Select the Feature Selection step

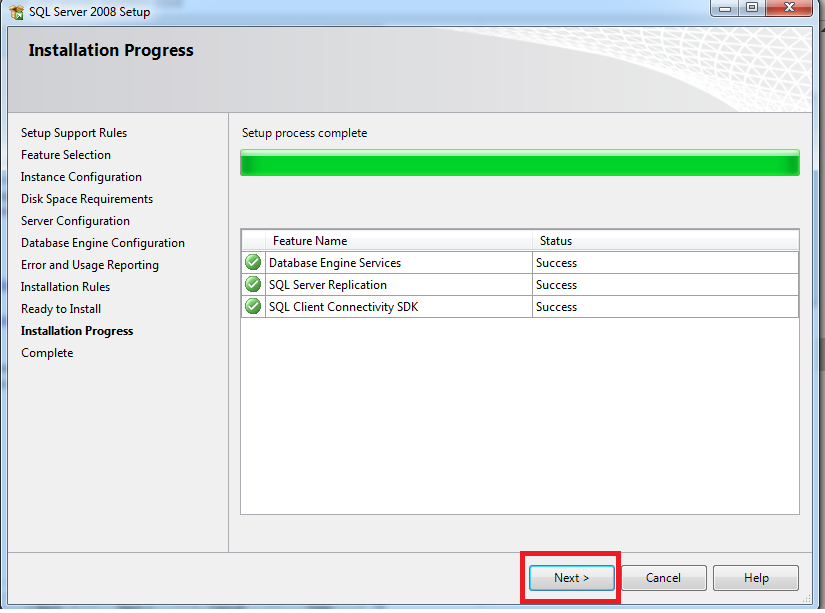coord(66,155)
